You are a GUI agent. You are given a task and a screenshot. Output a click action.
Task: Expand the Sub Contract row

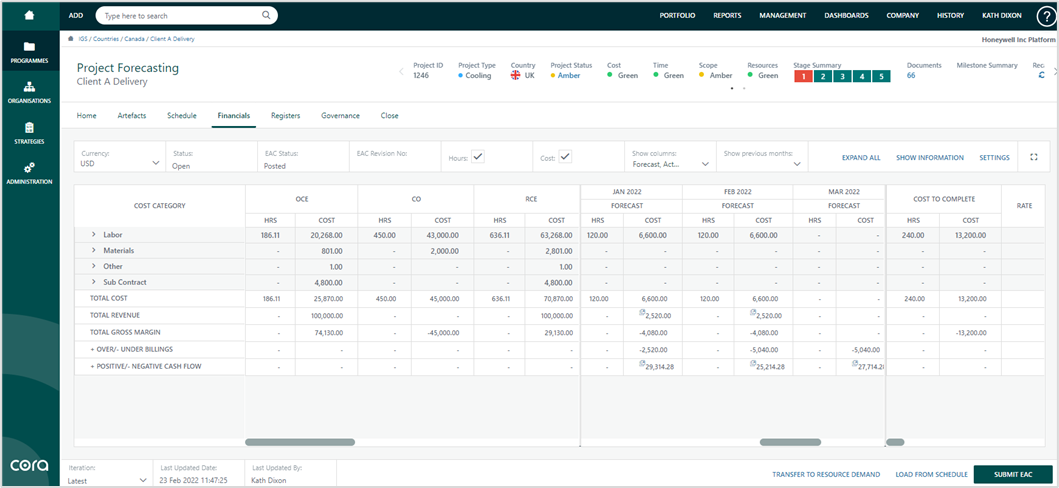[x=94, y=282]
